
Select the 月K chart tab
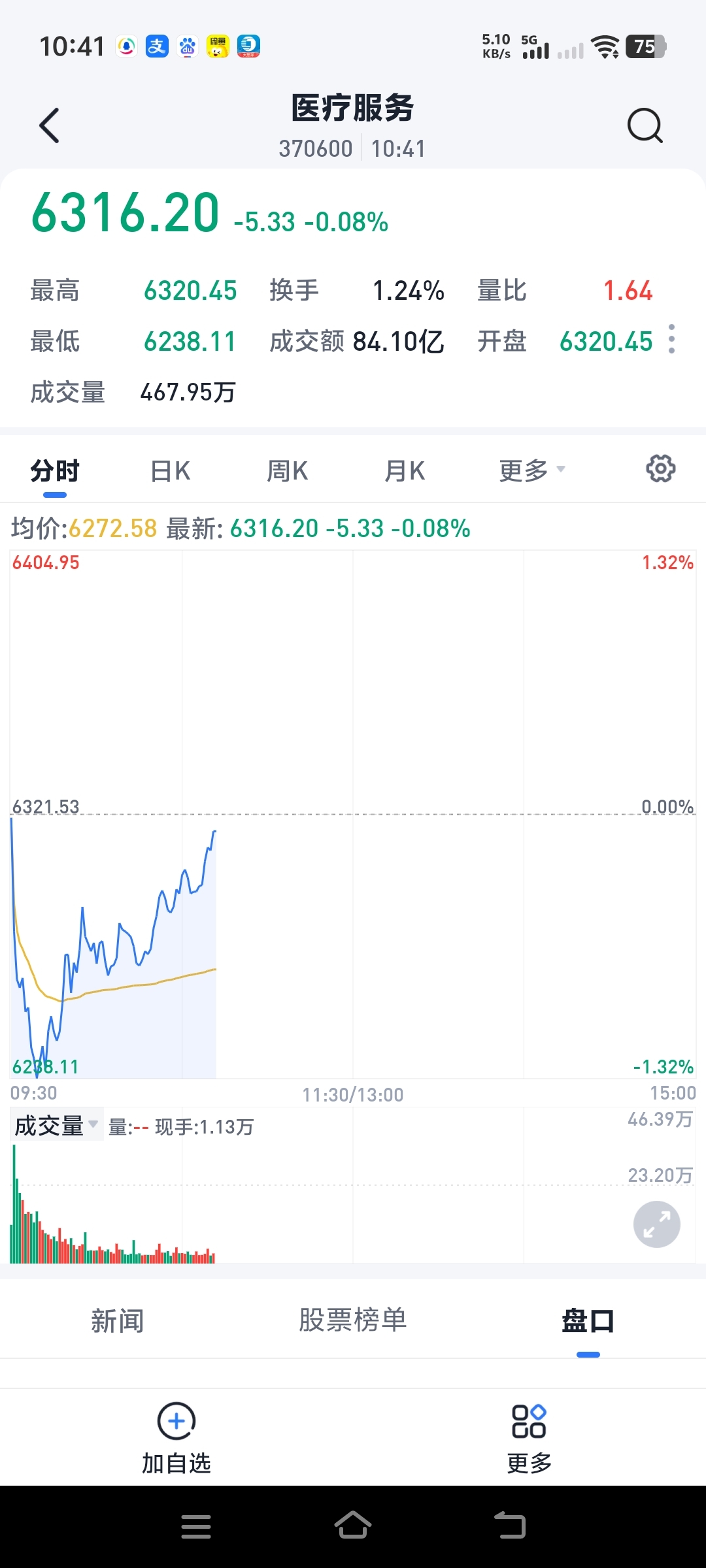pyautogui.click(x=405, y=470)
